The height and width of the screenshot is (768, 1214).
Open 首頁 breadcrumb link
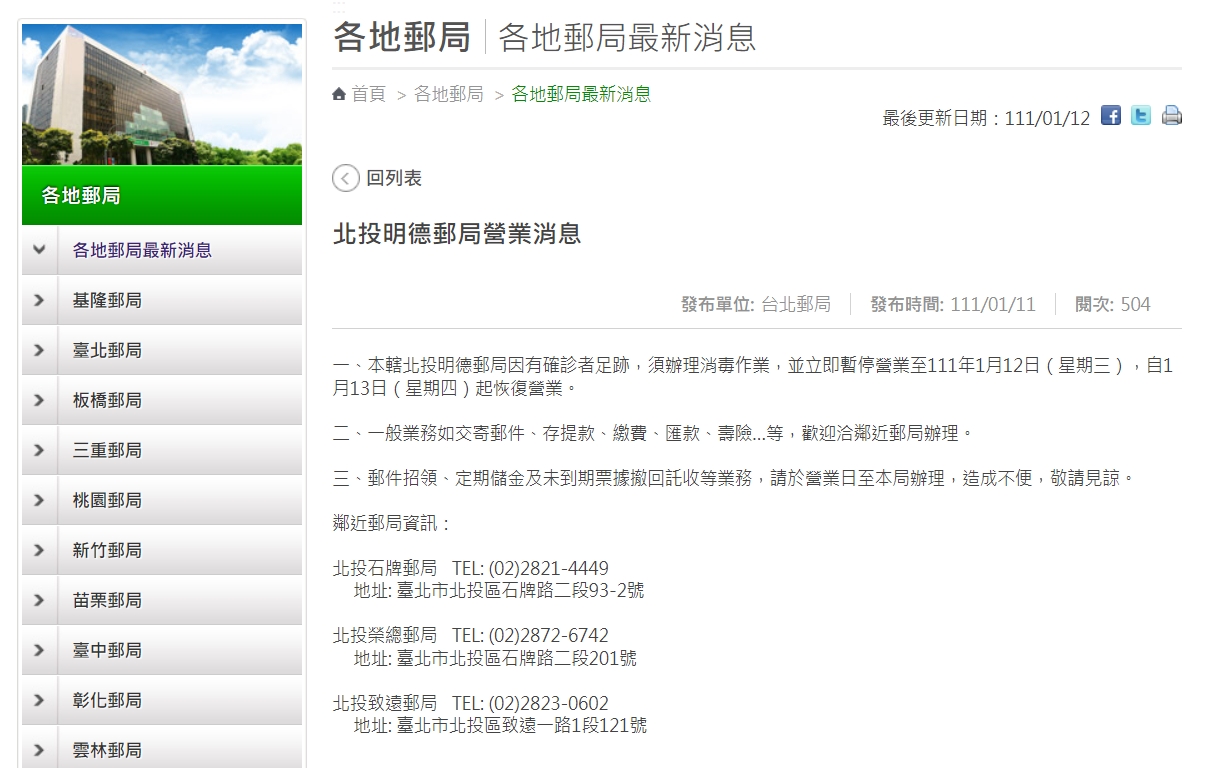coord(368,94)
